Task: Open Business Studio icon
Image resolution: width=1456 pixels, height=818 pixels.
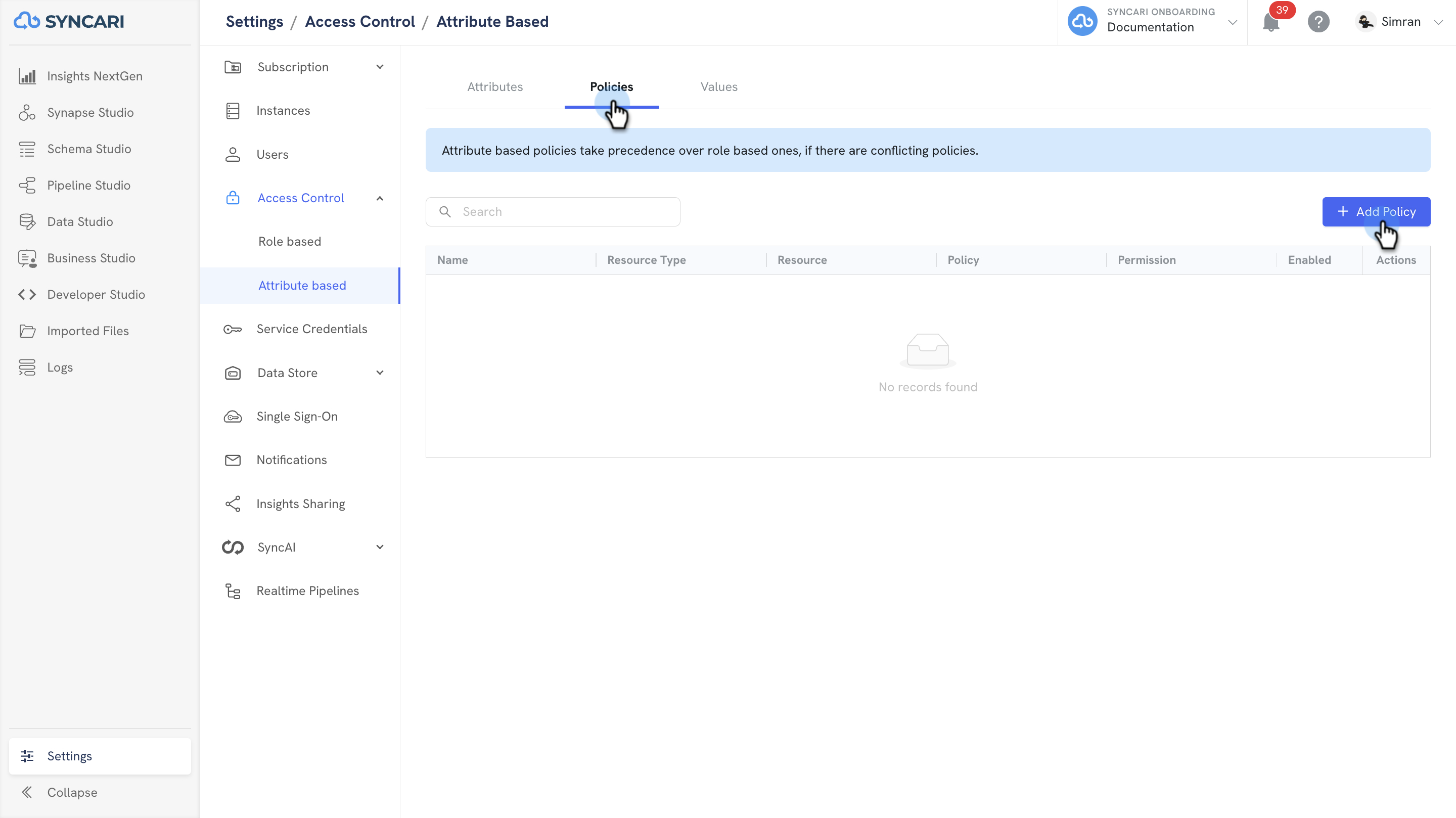Action: coord(27,258)
